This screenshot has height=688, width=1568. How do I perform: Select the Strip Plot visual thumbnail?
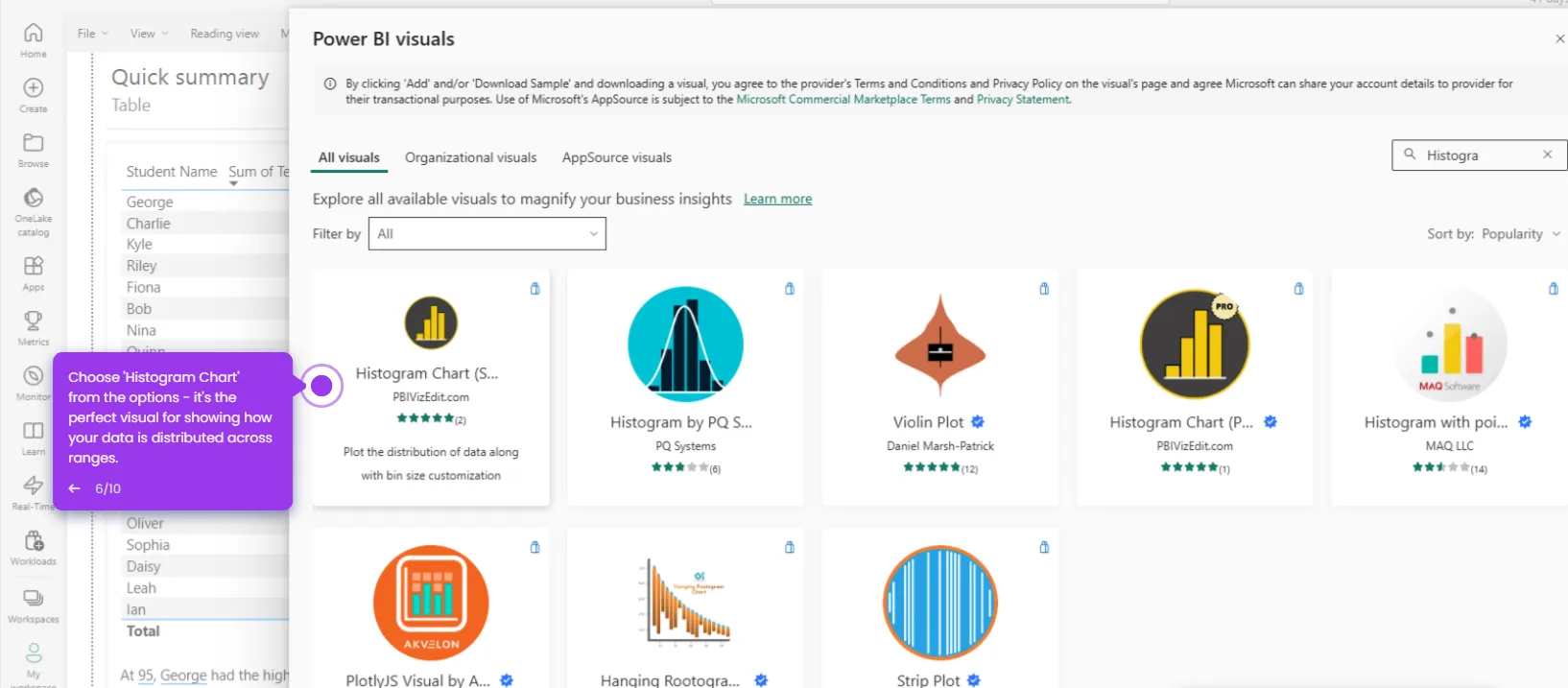point(940,603)
